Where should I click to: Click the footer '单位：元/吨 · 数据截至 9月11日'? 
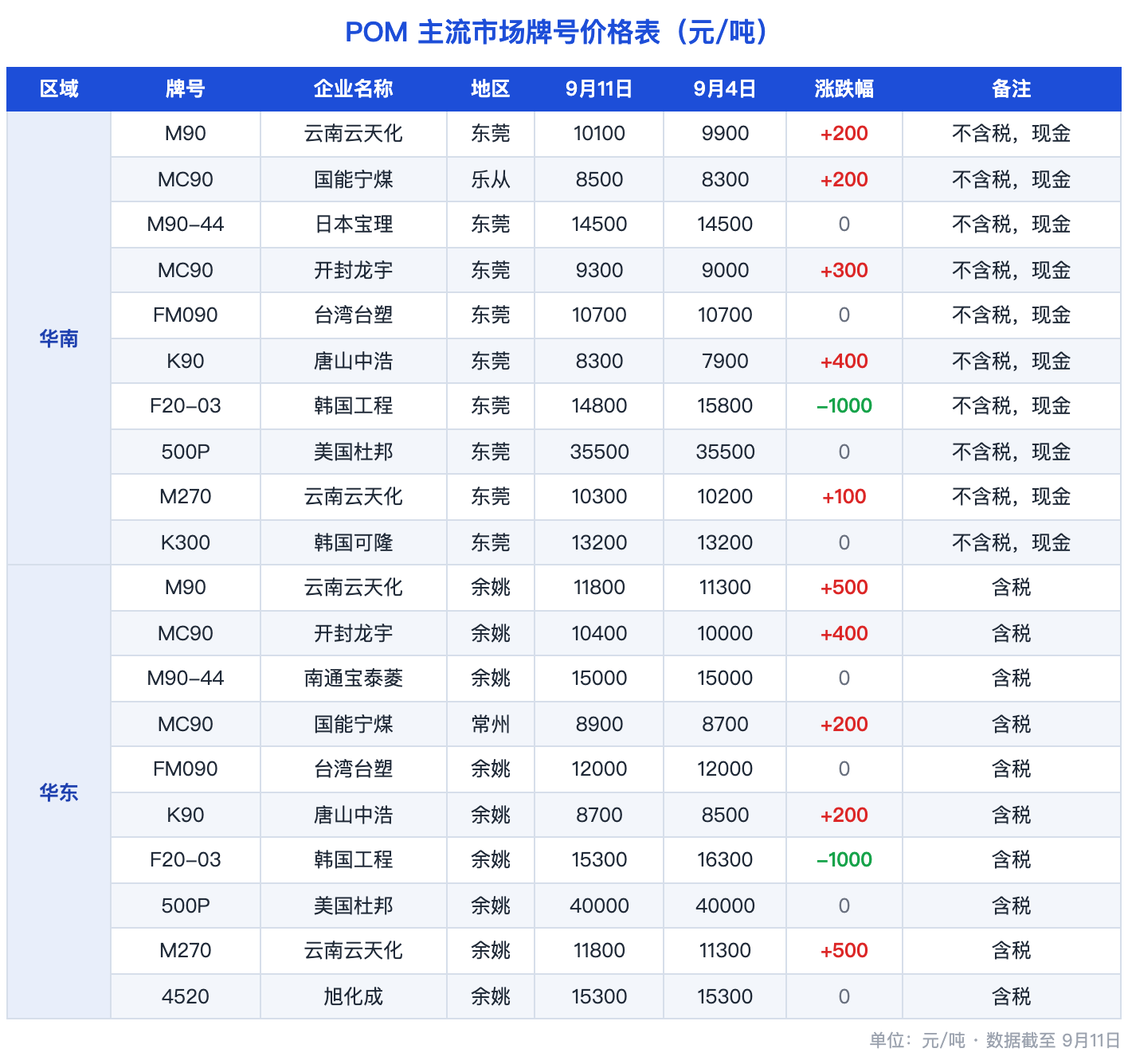click(994, 1040)
